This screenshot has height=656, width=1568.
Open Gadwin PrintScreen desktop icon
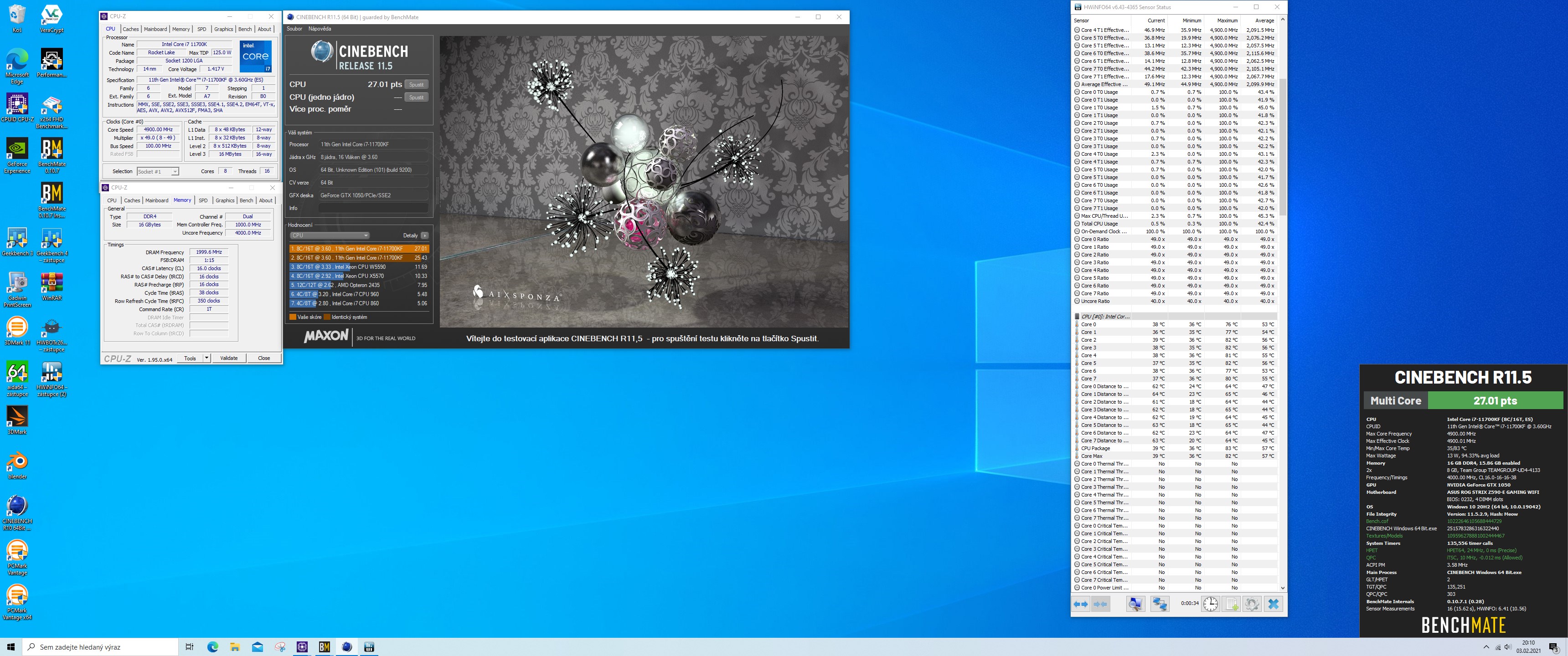(x=17, y=290)
